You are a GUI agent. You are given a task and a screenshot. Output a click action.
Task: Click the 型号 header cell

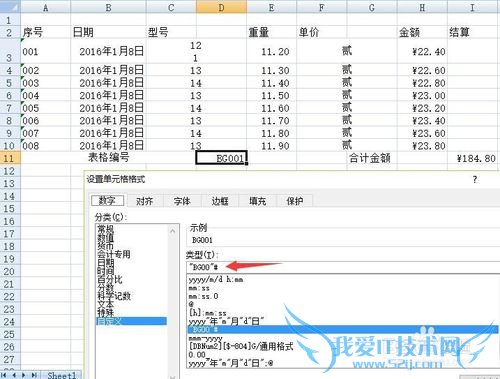click(x=171, y=32)
